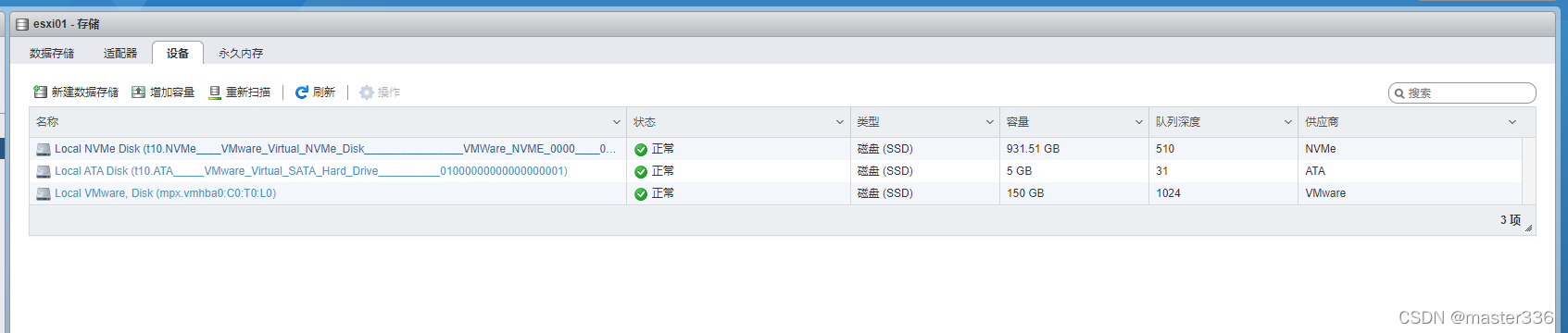The width and height of the screenshot is (1568, 333).
Task: Open the 供应商 column dropdown arrow
Action: [1512, 122]
